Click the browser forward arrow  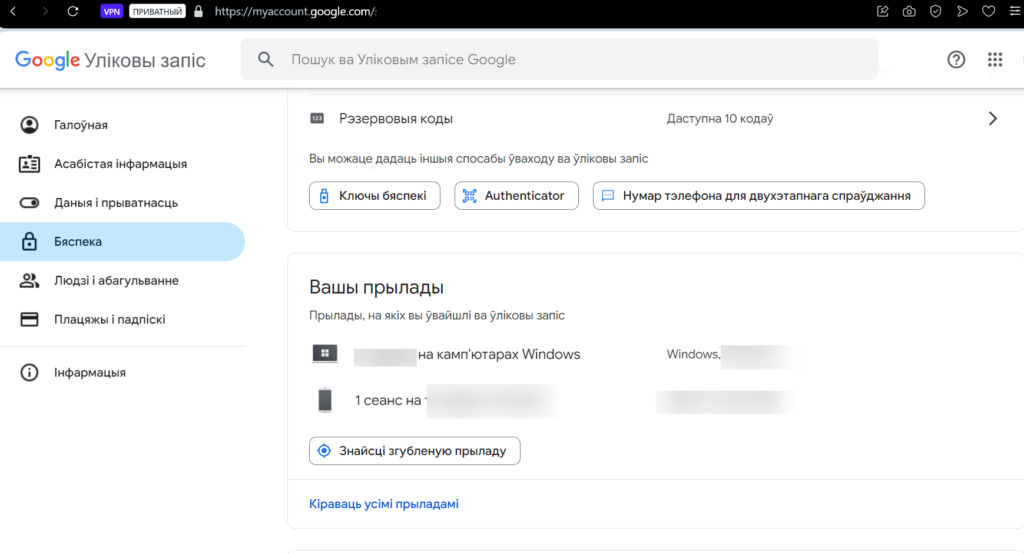pyautogui.click(x=44, y=11)
